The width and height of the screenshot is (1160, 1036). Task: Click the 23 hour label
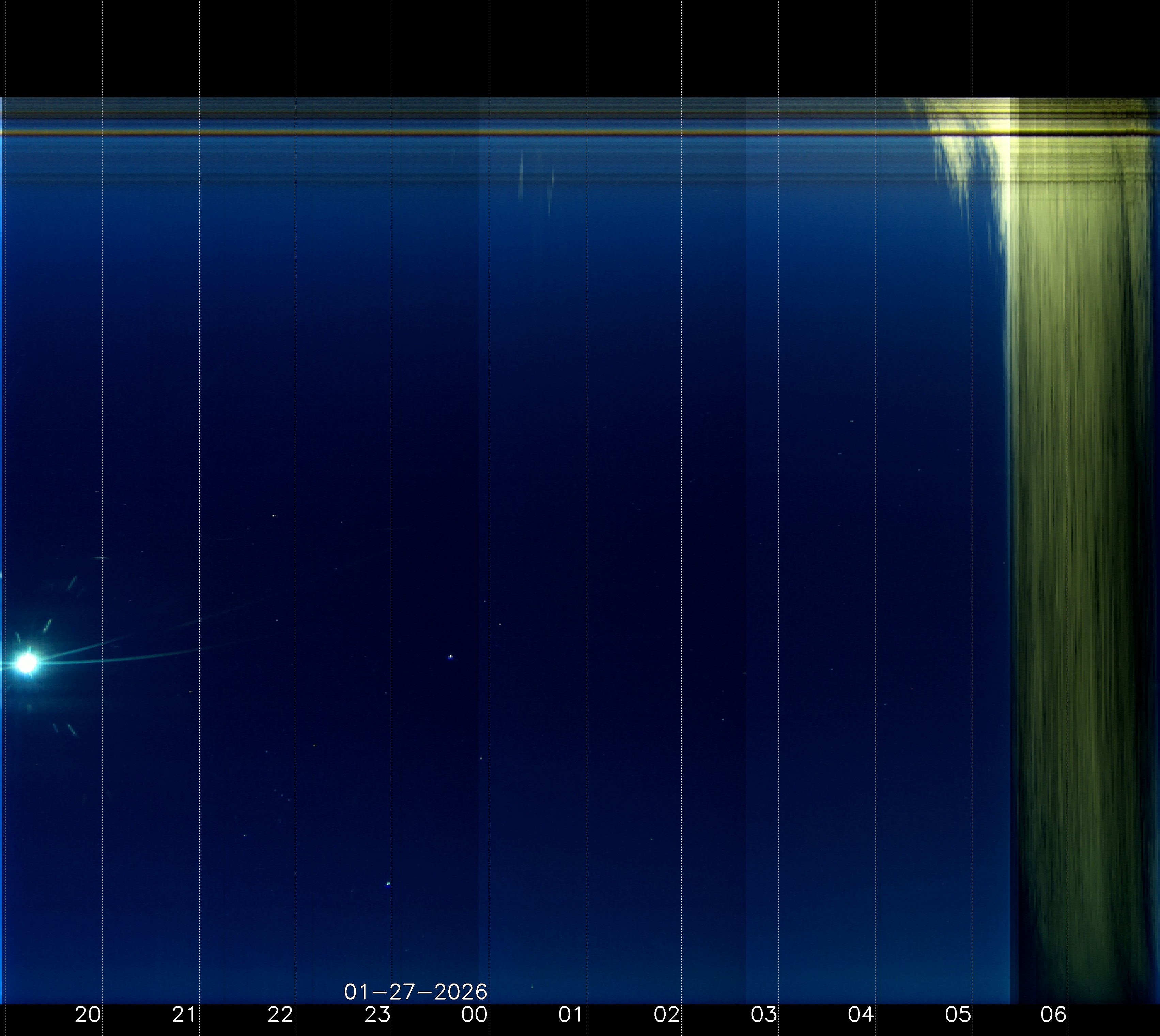[377, 1015]
